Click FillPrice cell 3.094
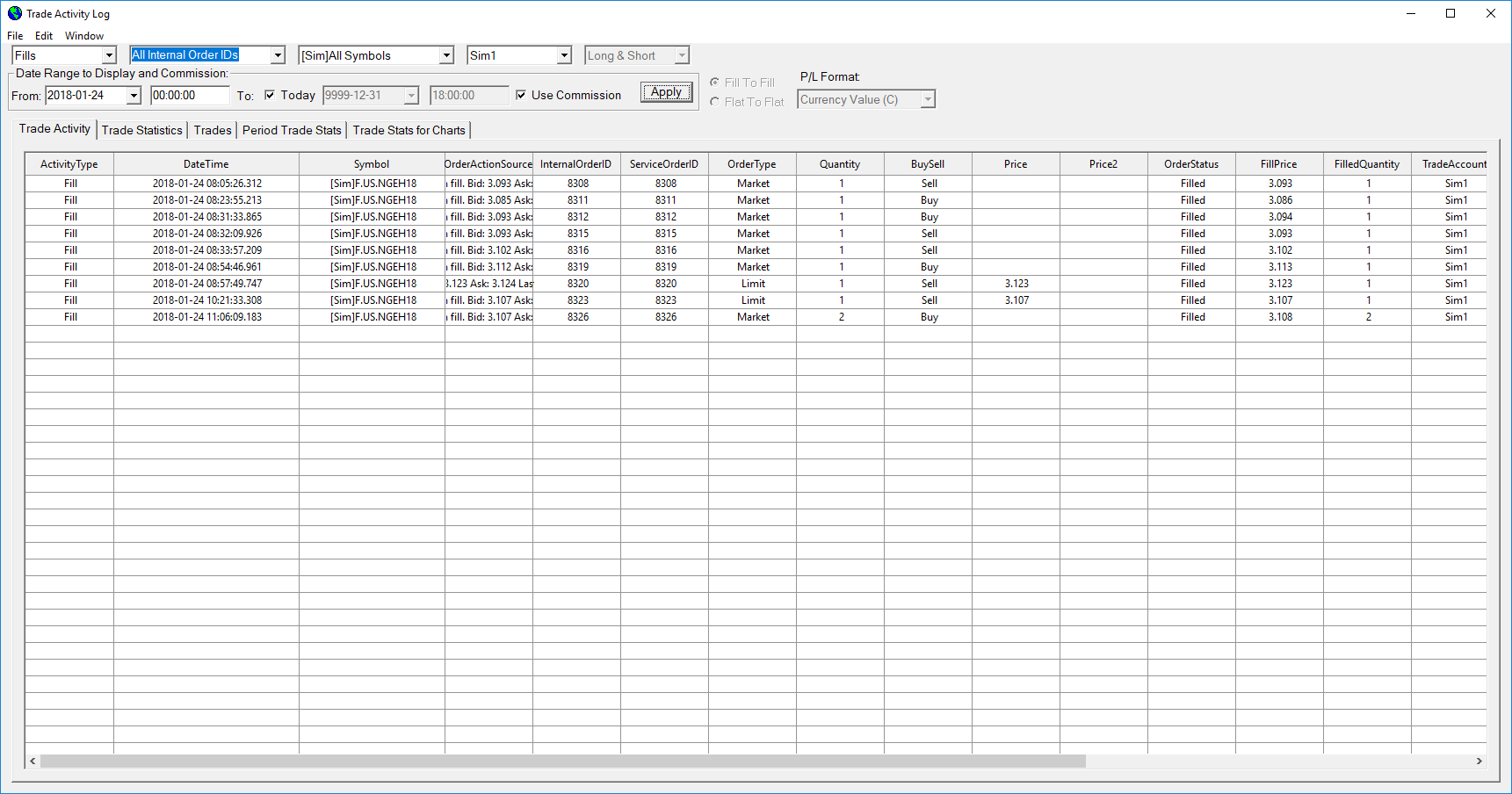Image resolution: width=1512 pixels, height=794 pixels. click(1280, 217)
